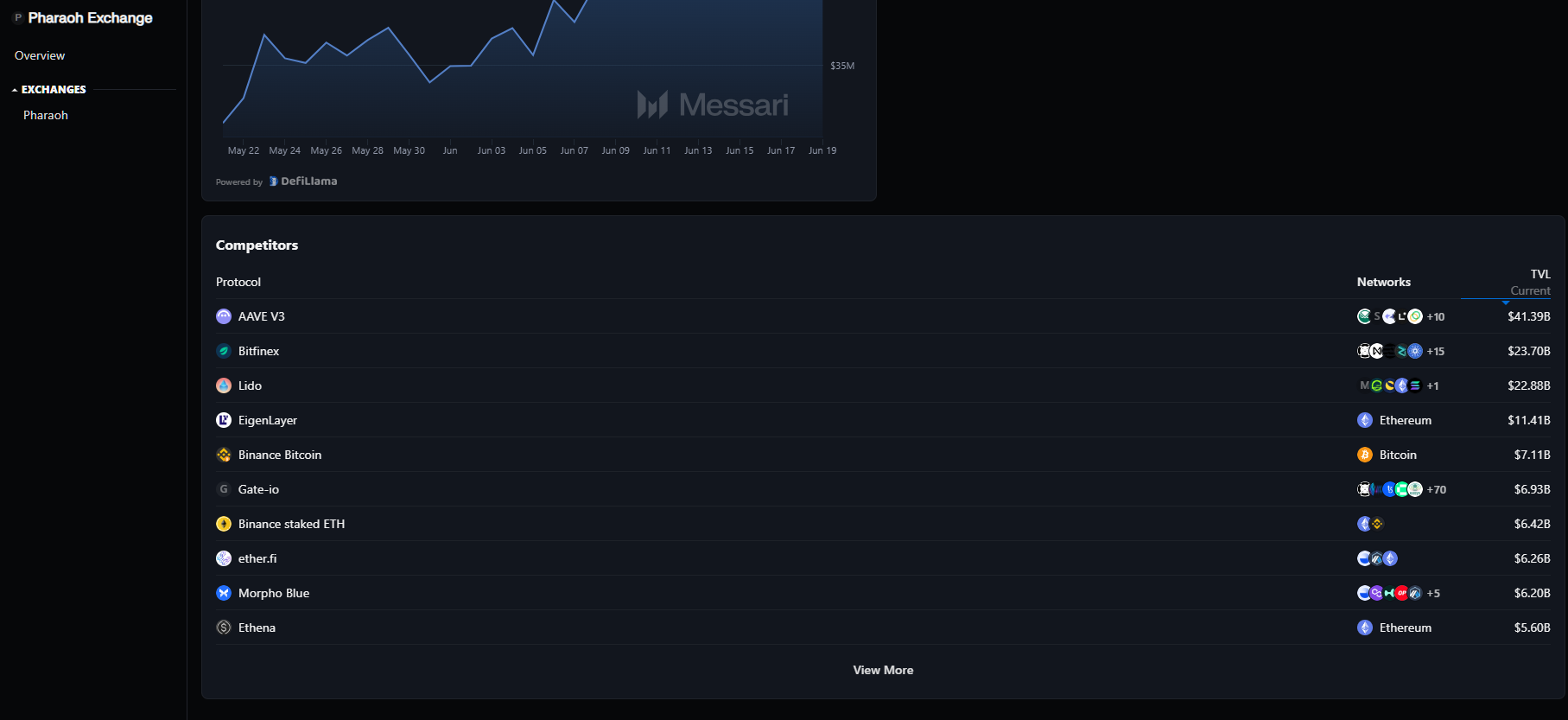Screen dimensions: 1568x720
Task: Click the Jun 19 date label on chart axis
Action: point(822,150)
